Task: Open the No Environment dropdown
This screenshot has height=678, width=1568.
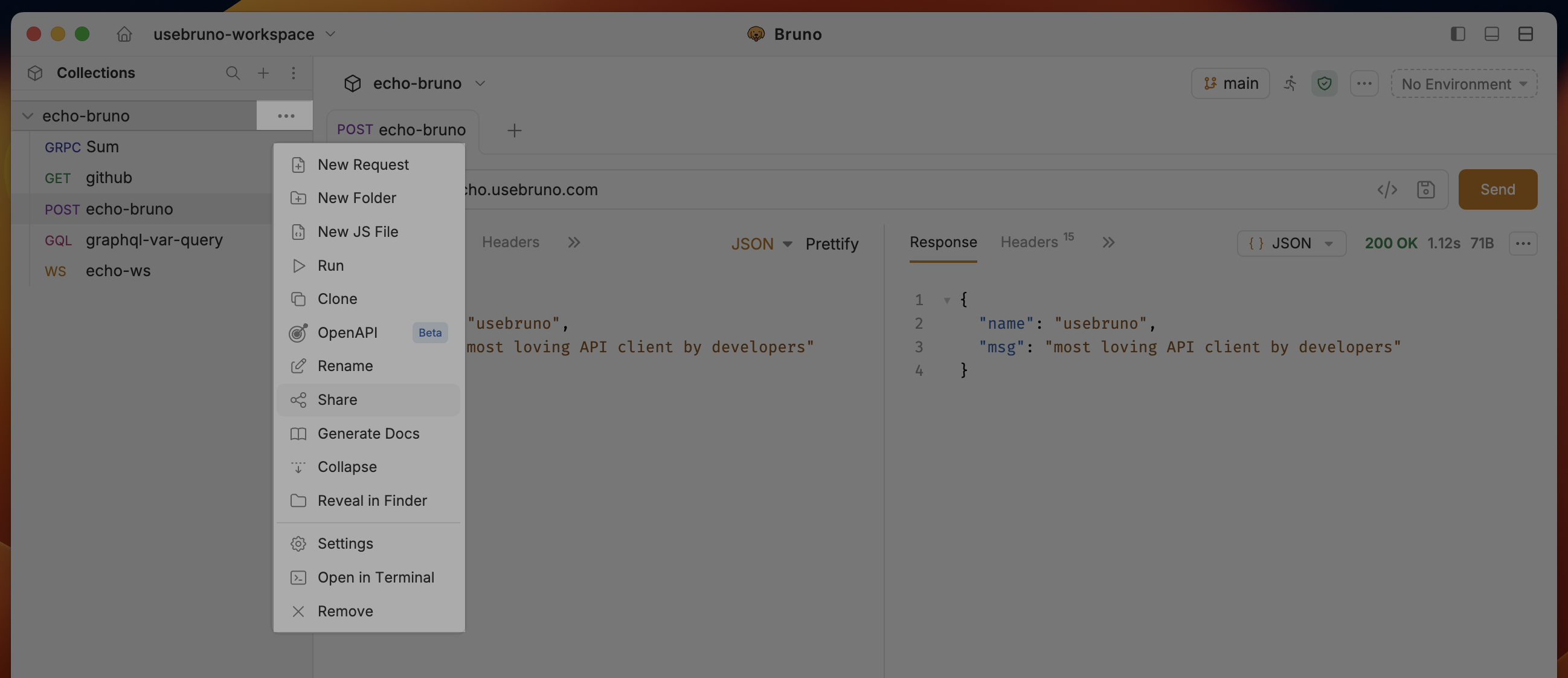Action: pyautogui.click(x=1464, y=83)
